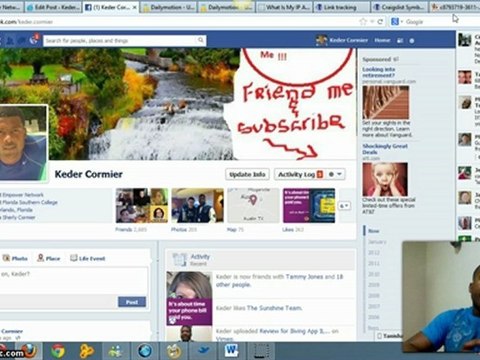Screen dimensions: 480x360
Task: Open Tammy Jones link in activity
Action: click(304, 277)
